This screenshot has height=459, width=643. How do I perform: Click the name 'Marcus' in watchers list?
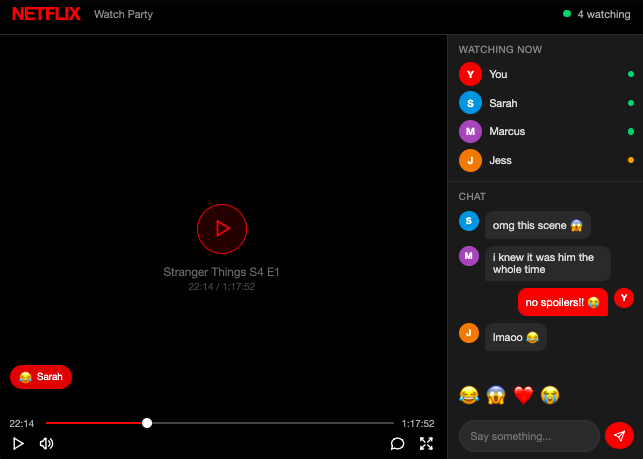(x=507, y=131)
